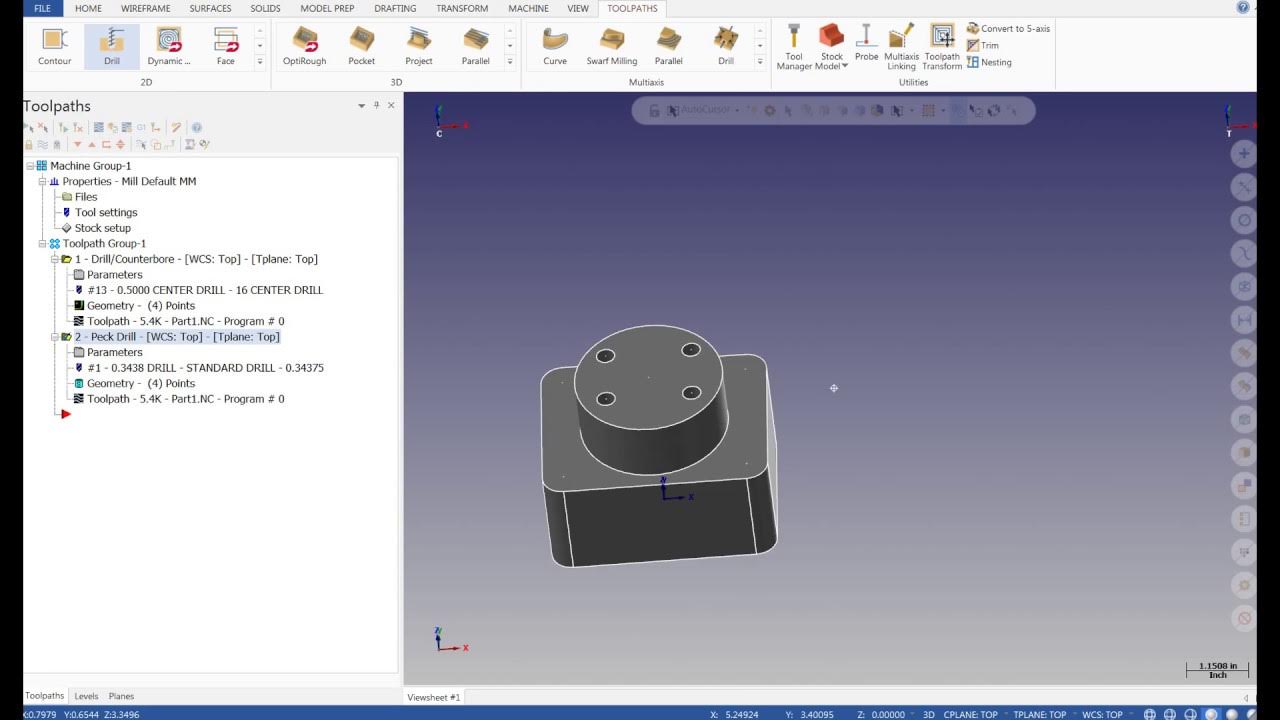Image resolution: width=1280 pixels, height=720 pixels.
Task: Click the G1 post icon in Toolpaths toolbar
Action: (141, 128)
